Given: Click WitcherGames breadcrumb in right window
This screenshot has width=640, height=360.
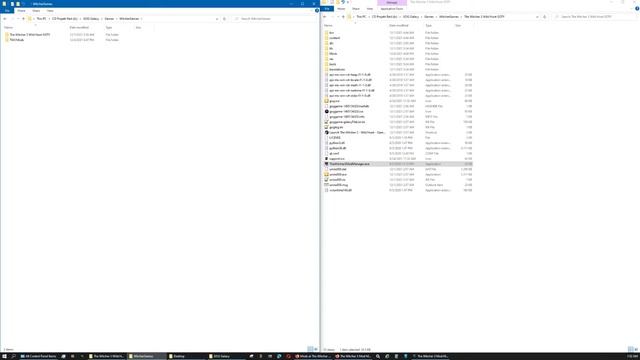Looking at the screenshot, I should click(x=449, y=17).
